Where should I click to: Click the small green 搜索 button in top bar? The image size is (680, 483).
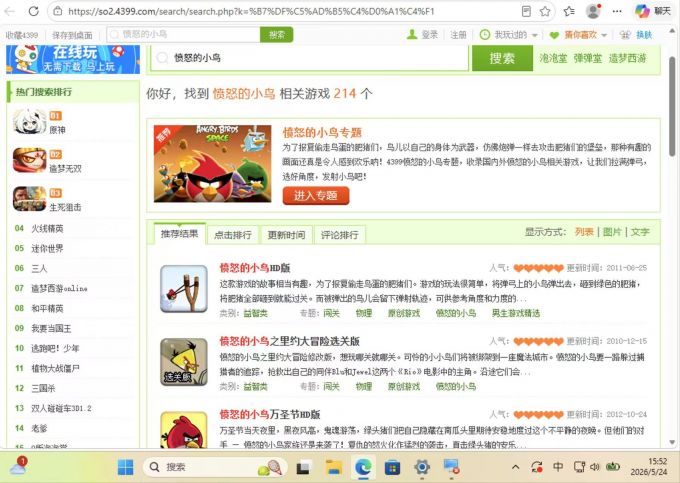click(277, 34)
